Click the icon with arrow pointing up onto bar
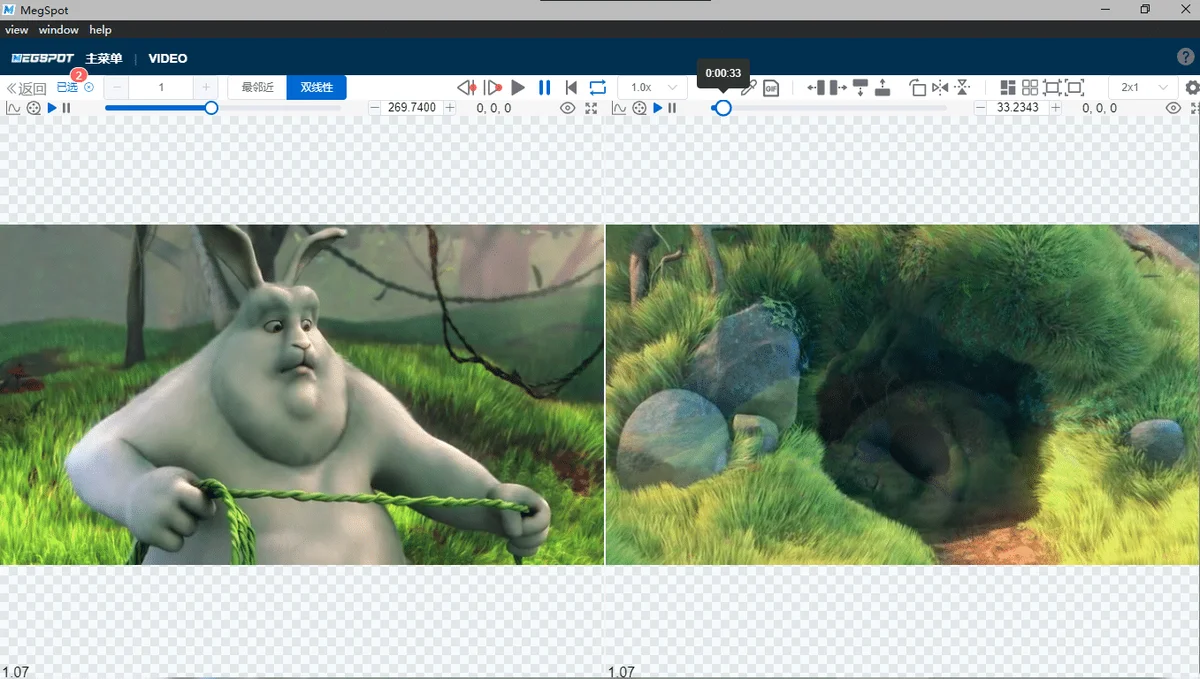 pos(882,88)
